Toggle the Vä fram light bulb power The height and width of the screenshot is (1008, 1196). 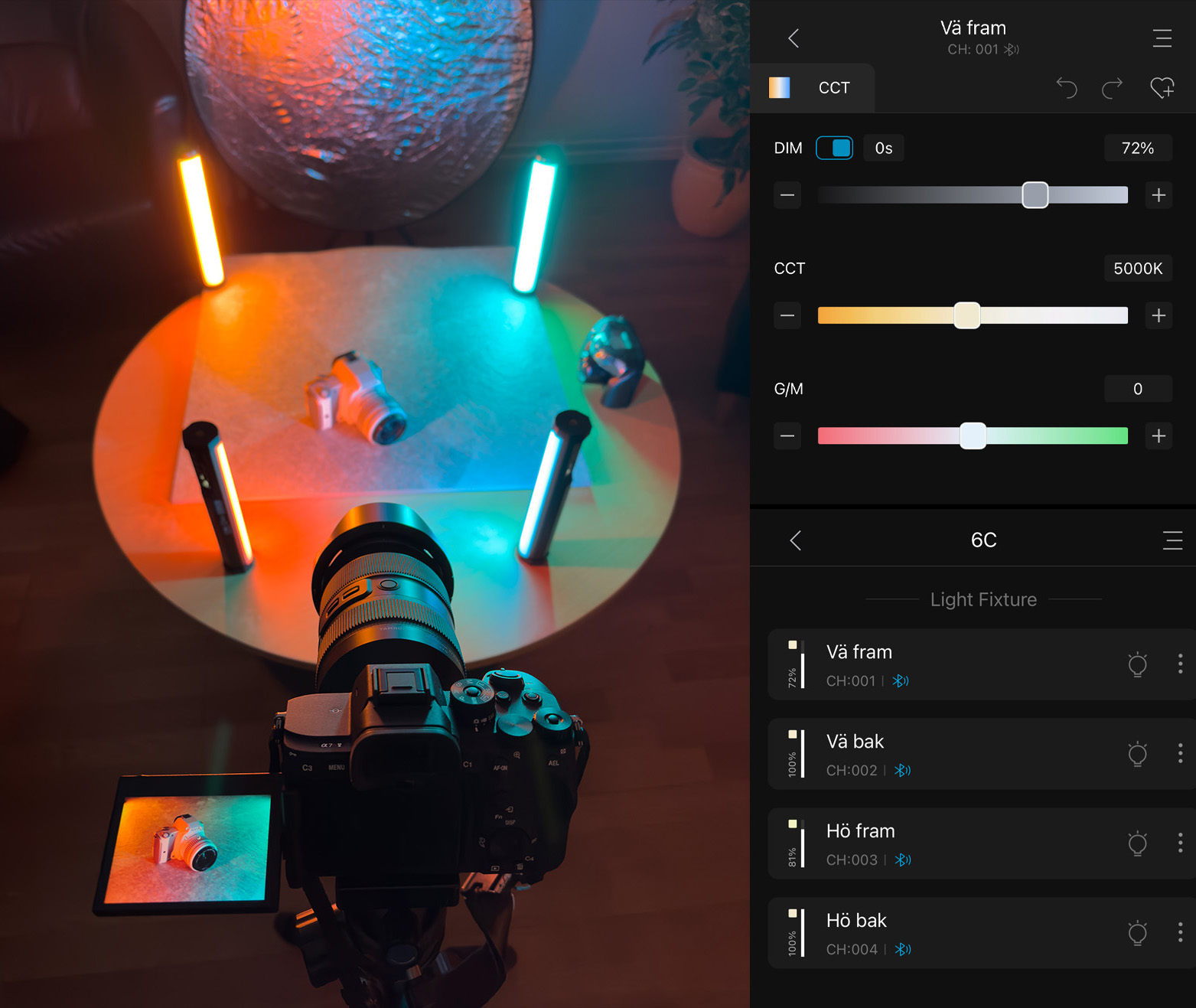[x=1137, y=664]
